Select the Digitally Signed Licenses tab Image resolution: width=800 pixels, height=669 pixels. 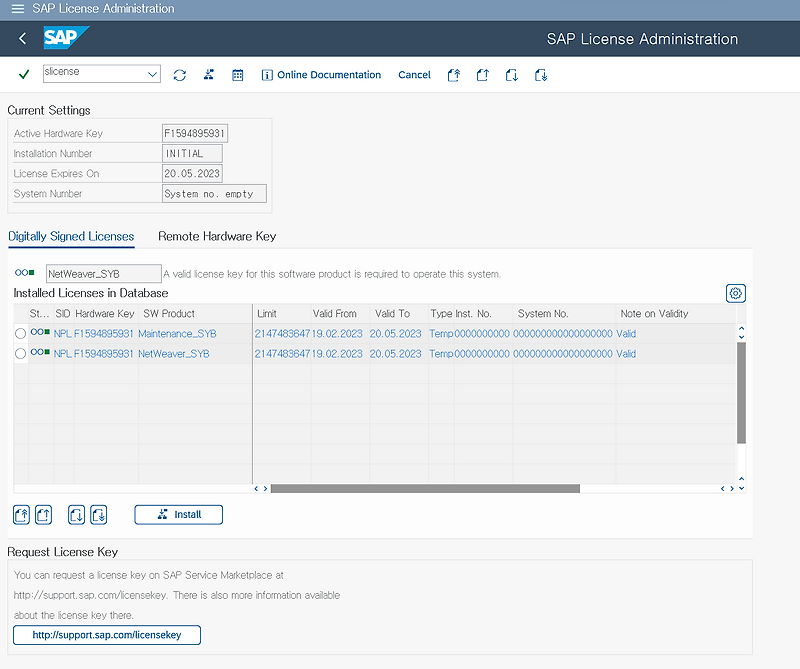tap(71, 237)
